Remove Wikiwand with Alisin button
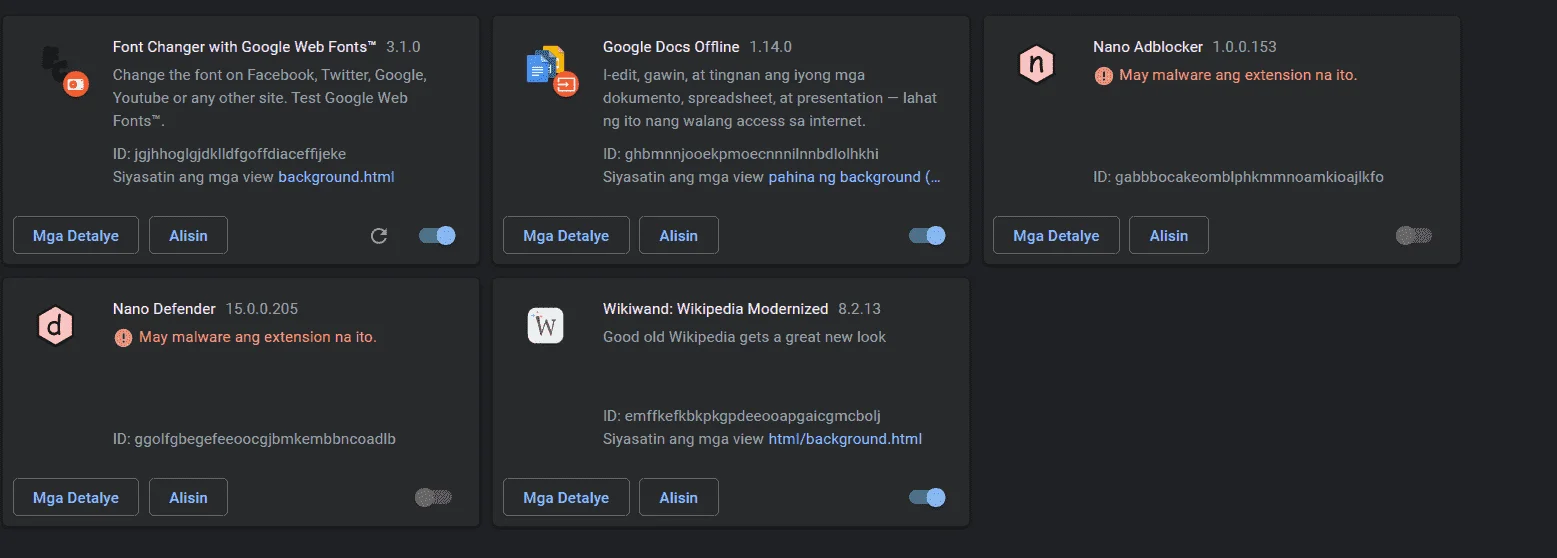Screen dimensions: 1557x558 point(678,497)
